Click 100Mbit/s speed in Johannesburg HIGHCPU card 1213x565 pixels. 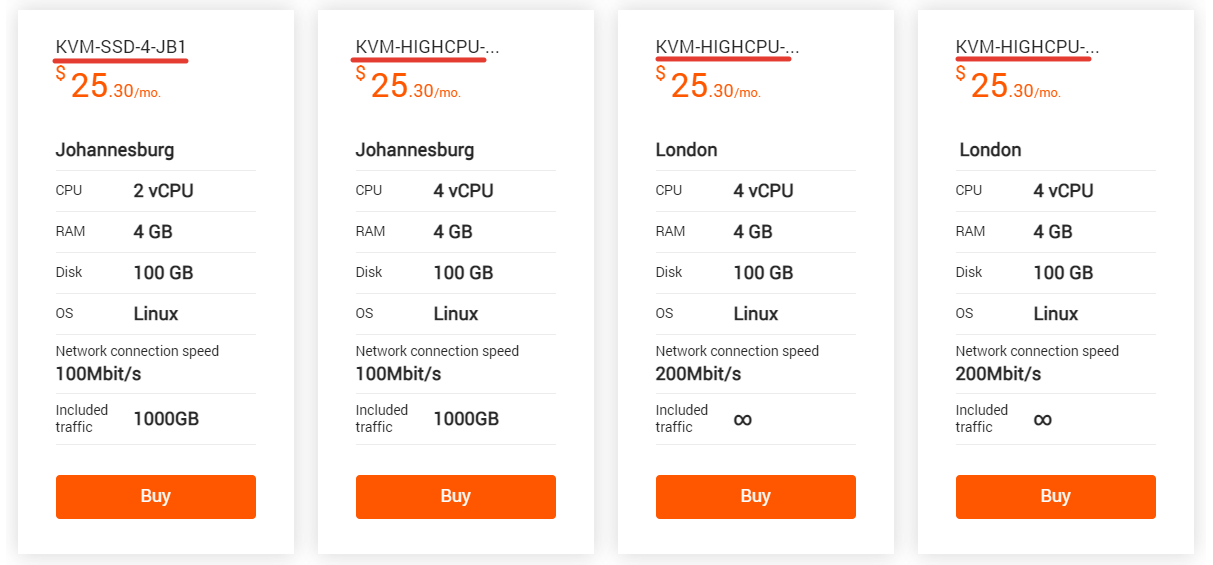[398, 374]
